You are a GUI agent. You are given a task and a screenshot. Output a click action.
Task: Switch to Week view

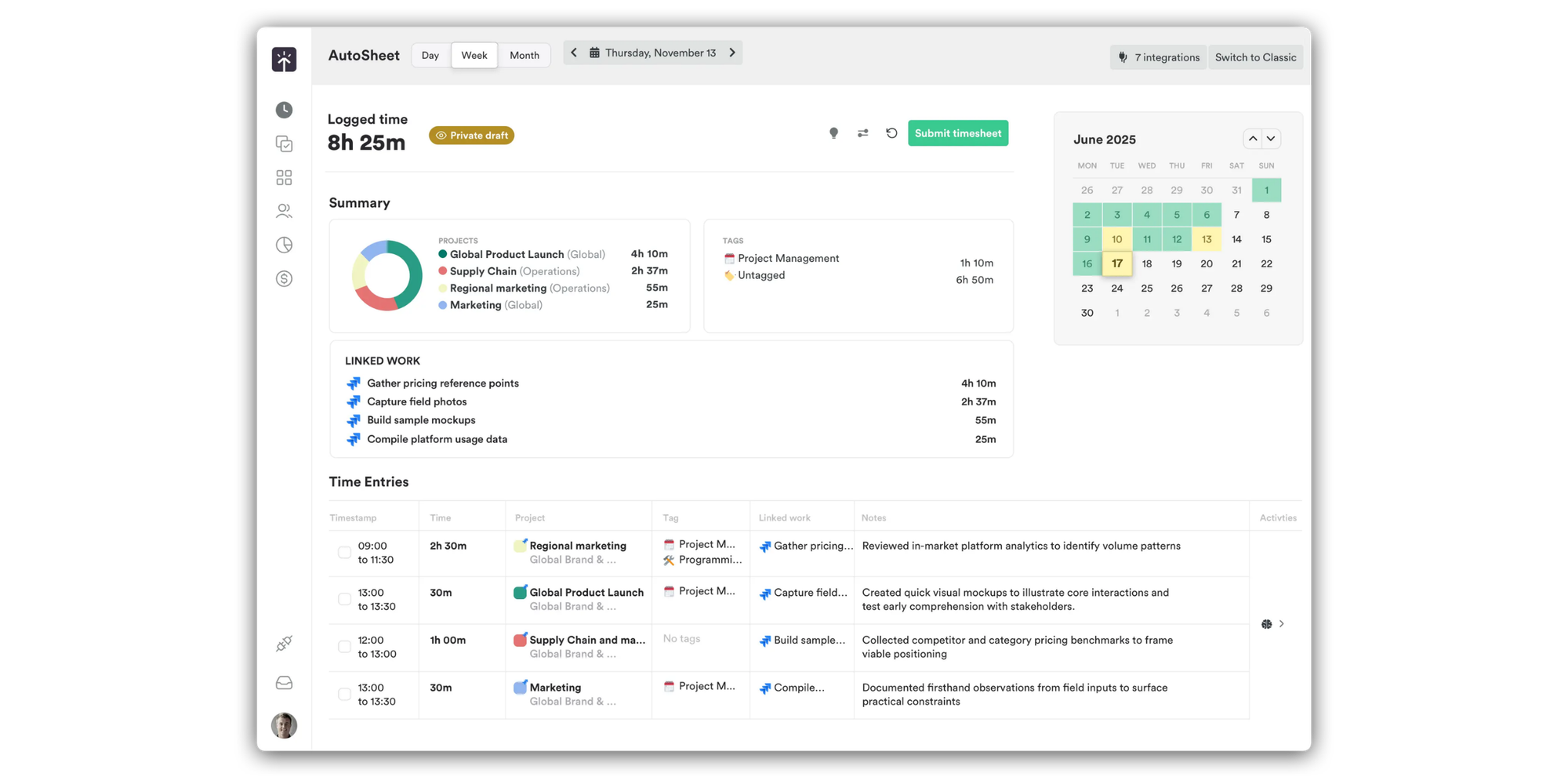[474, 55]
